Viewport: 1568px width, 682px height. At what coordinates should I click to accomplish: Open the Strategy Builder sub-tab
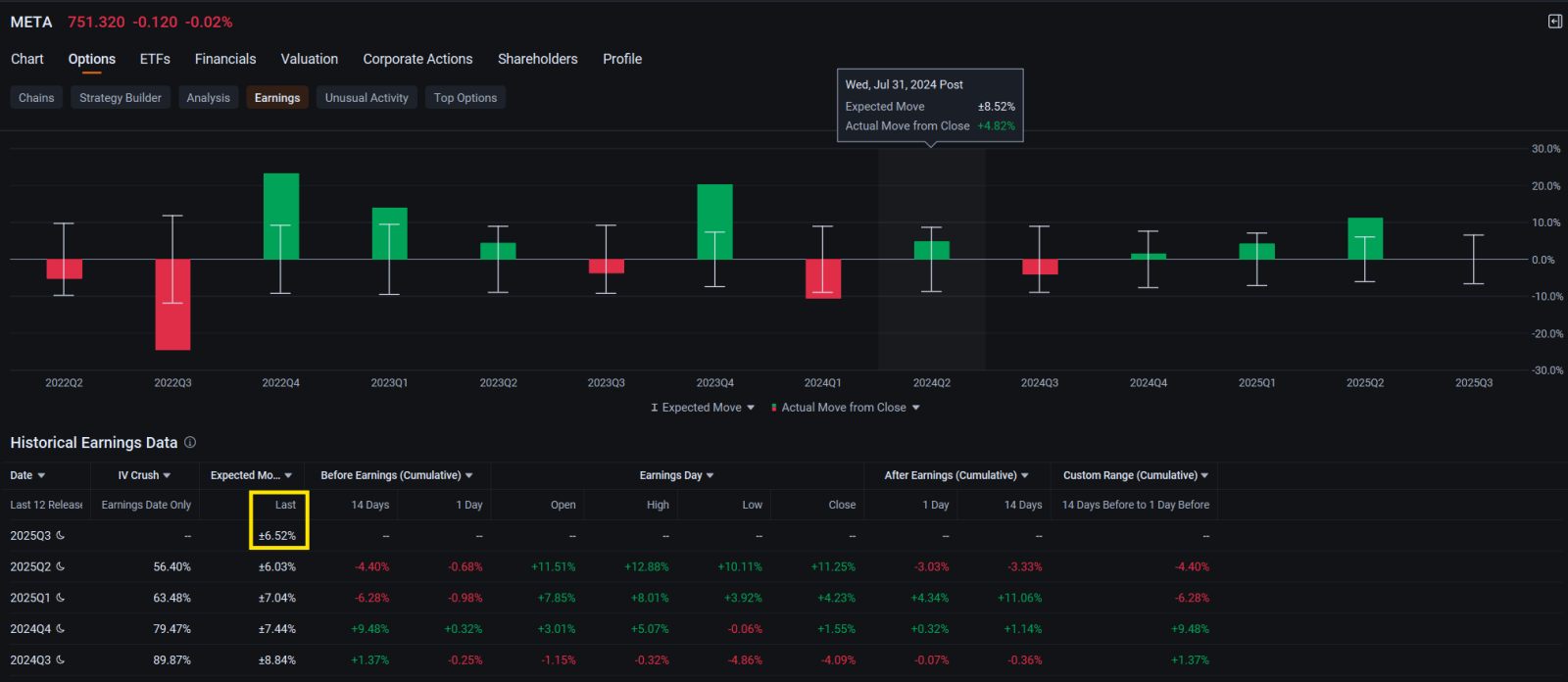[x=121, y=98]
